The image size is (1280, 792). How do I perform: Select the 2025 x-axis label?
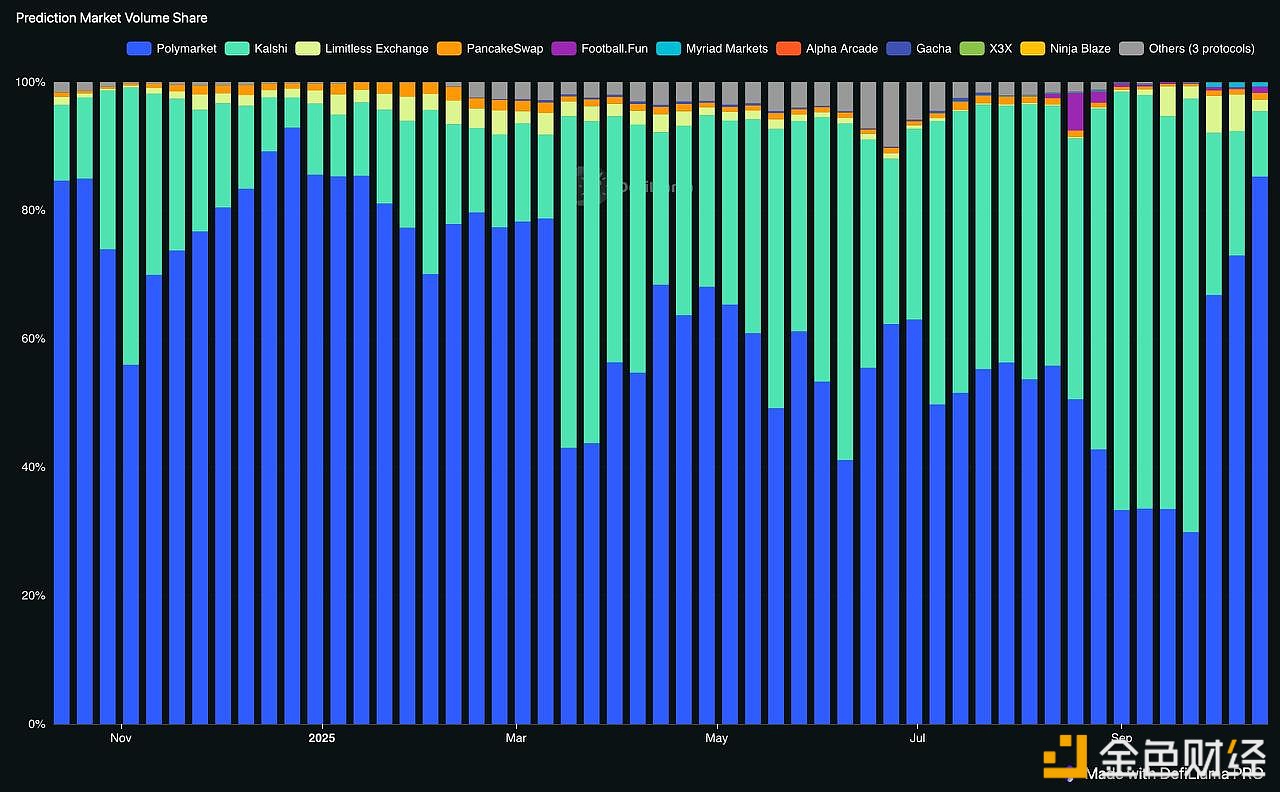[x=322, y=739]
